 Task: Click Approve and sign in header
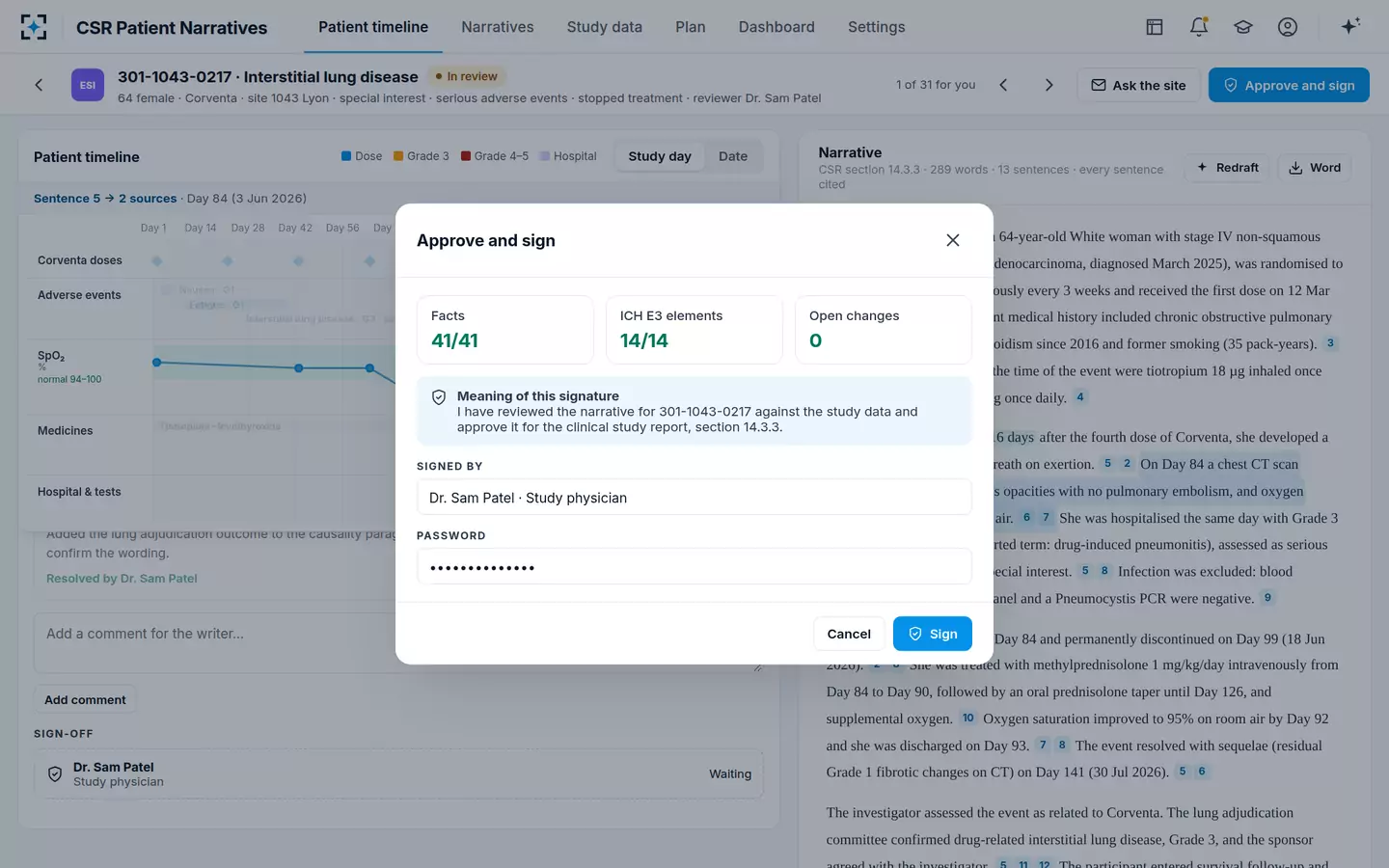[1289, 85]
